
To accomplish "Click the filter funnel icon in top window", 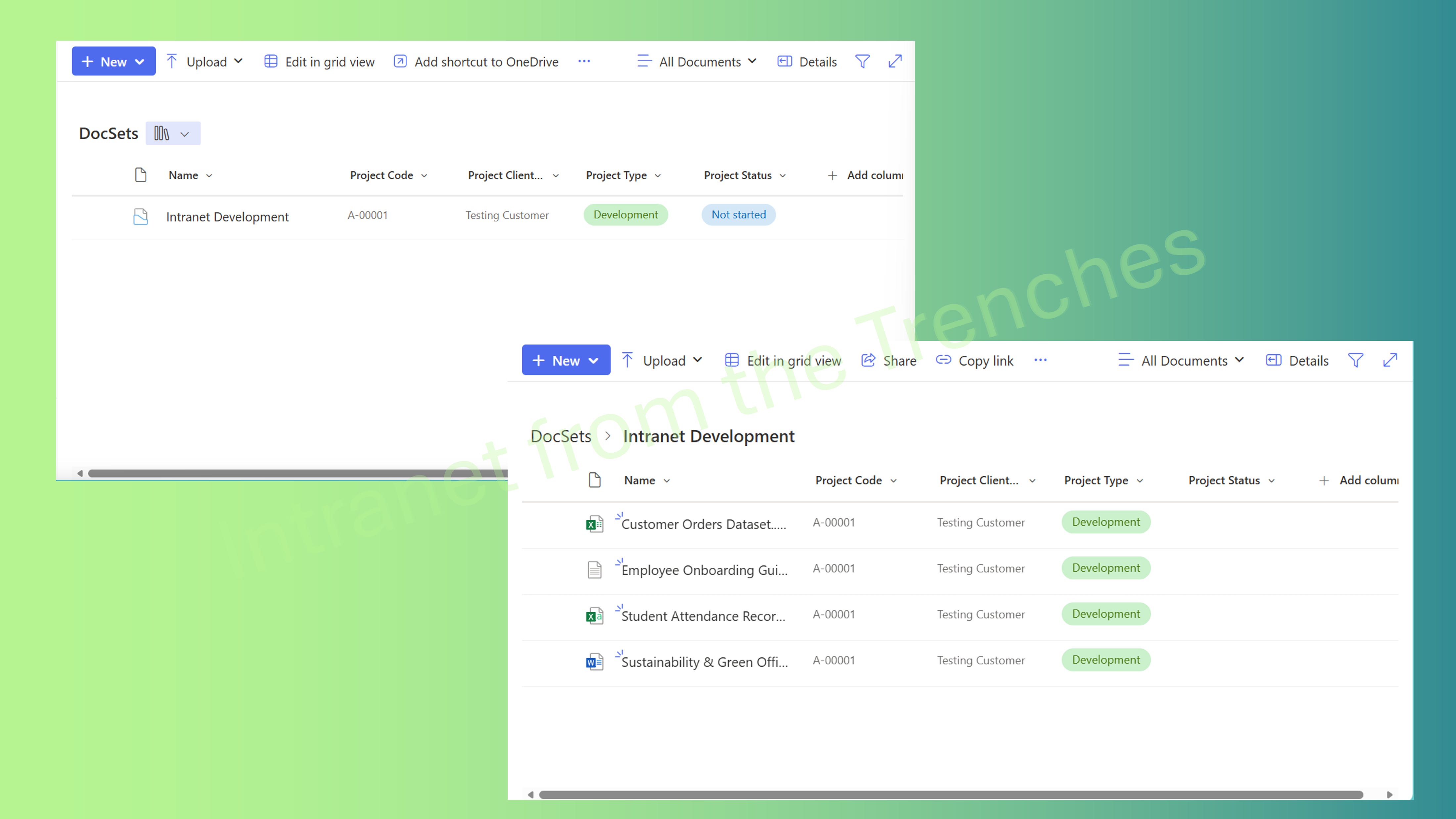I will pyautogui.click(x=862, y=62).
